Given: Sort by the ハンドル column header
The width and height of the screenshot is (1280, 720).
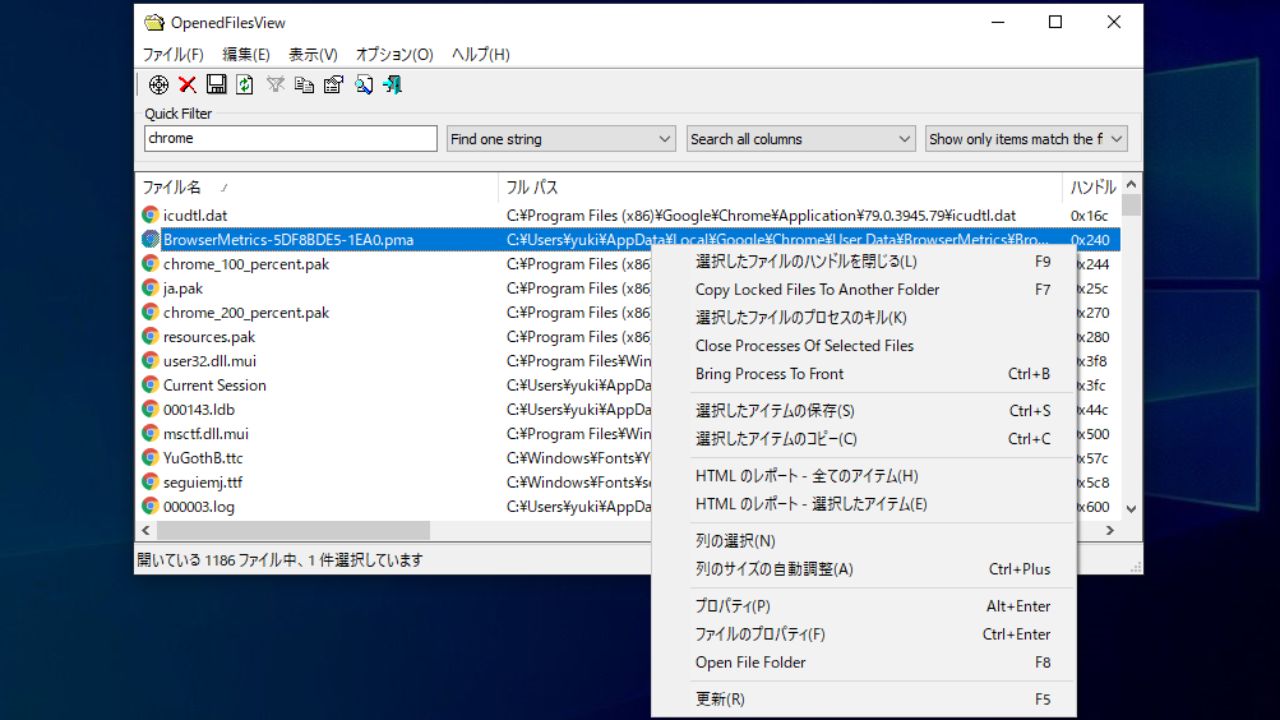Looking at the screenshot, I should pyautogui.click(x=1092, y=187).
